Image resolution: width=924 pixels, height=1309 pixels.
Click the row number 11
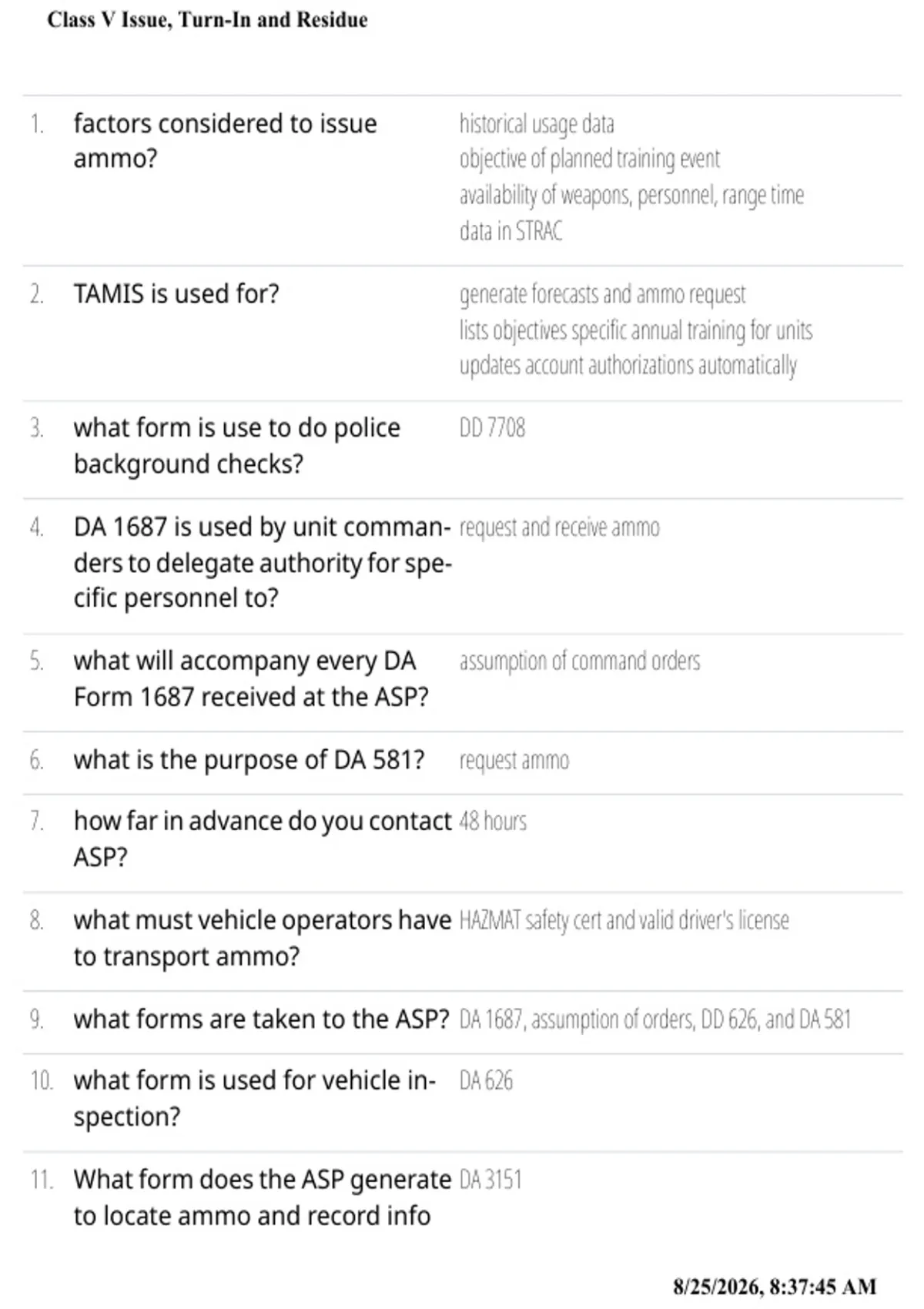pos(42,1180)
